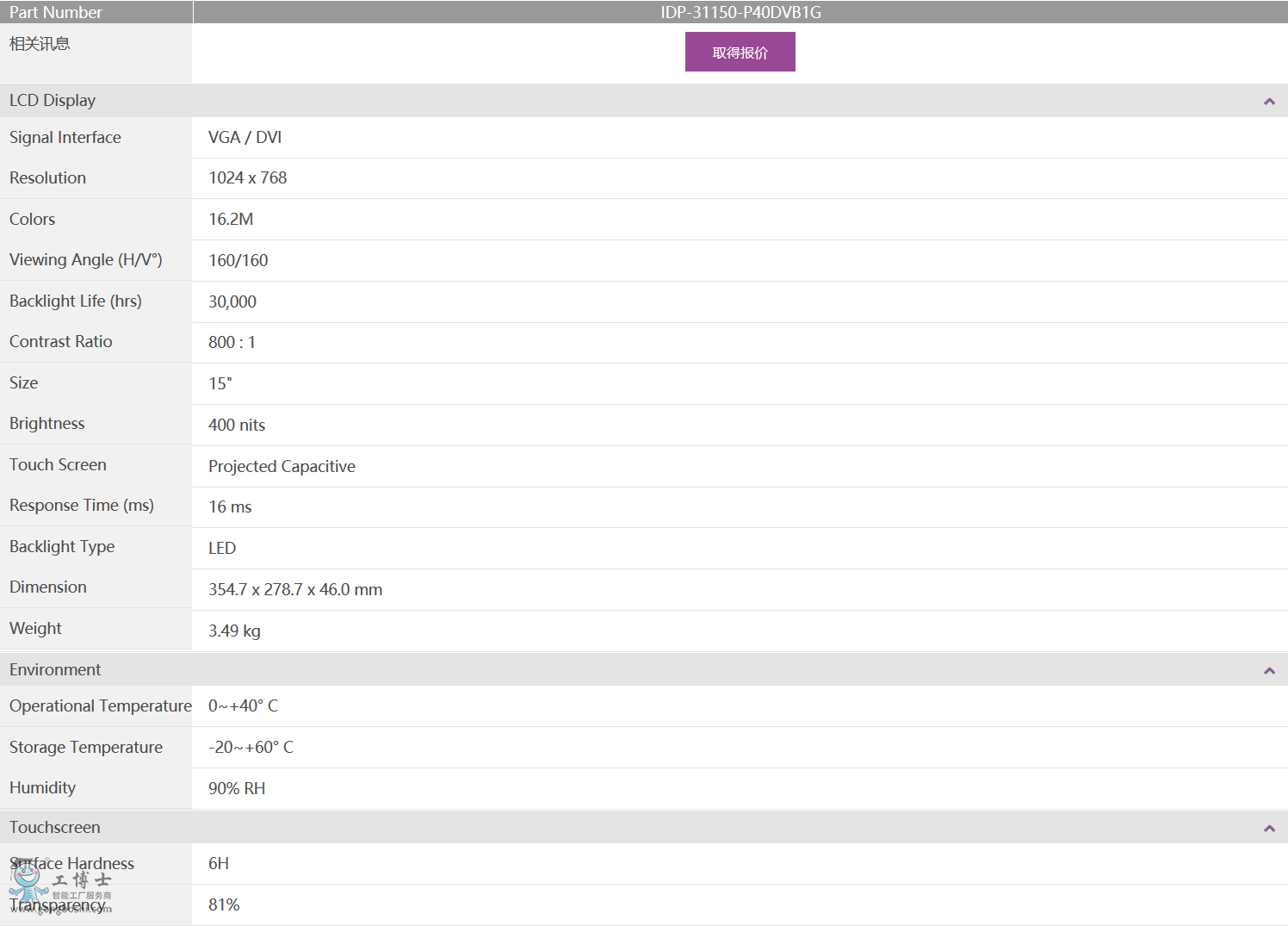1288x926 pixels.
Task: Select the Projected Capacitive touch screen value
Action: tap(282, 467)
